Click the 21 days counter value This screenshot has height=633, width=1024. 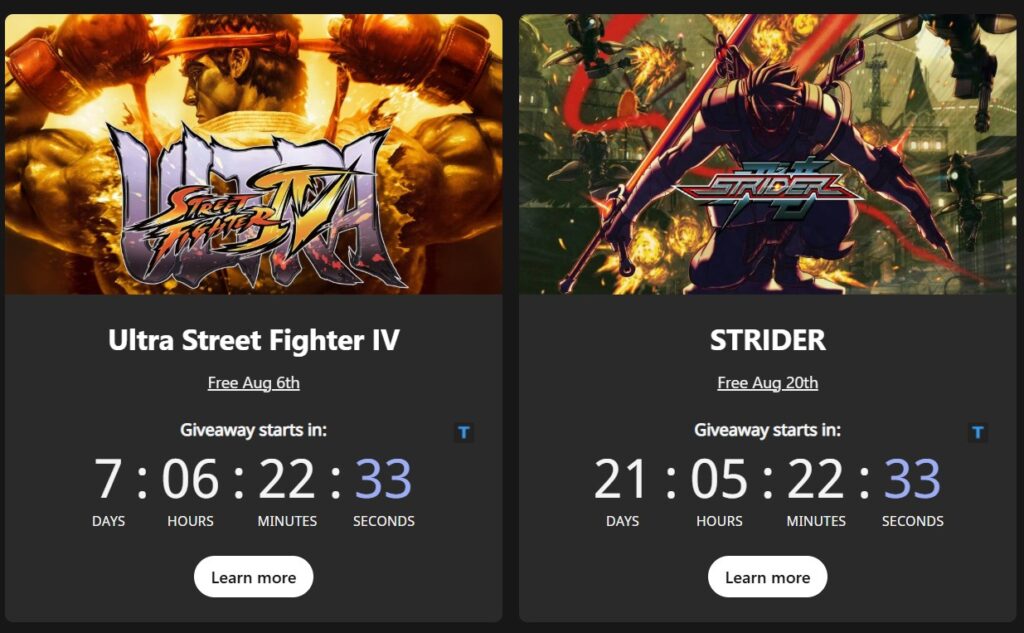pos(620,479)
